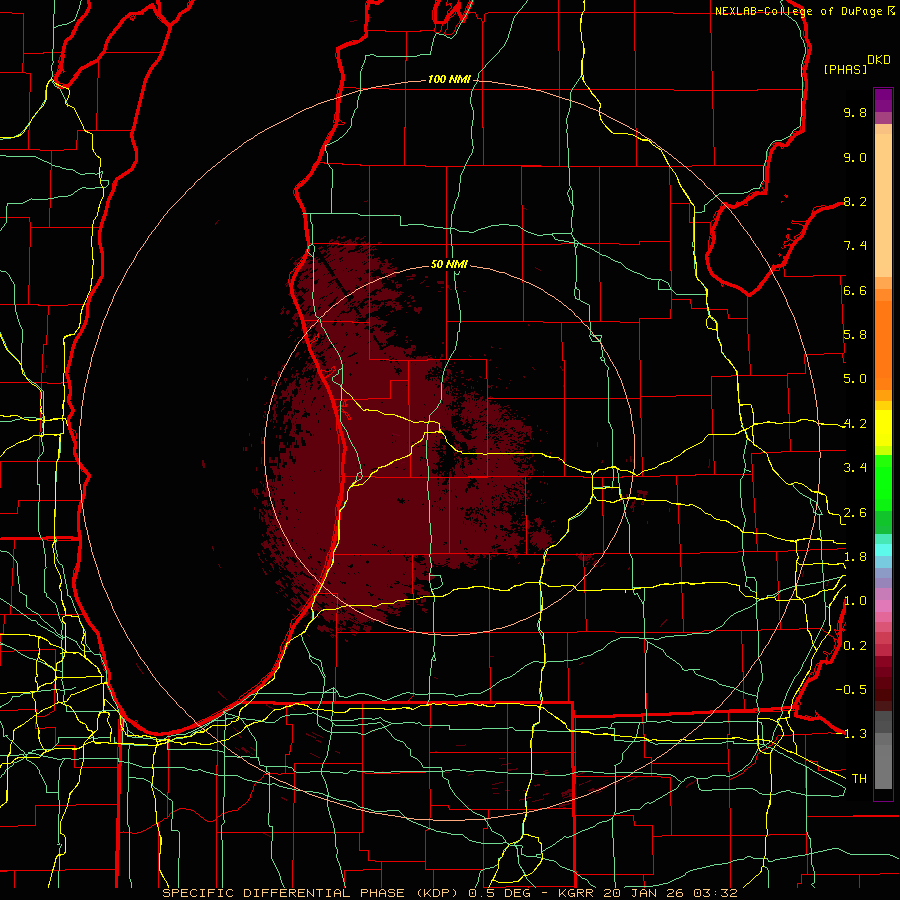Viewport: 900px width, 900px height.
Task: Select the 7.4 value on the color scale
Action: 855,246
